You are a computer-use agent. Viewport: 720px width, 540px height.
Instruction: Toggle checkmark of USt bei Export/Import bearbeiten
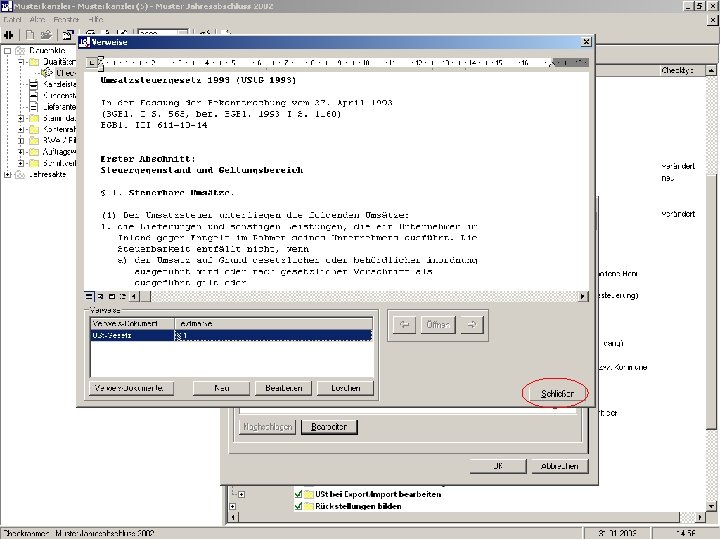point(298,494)
